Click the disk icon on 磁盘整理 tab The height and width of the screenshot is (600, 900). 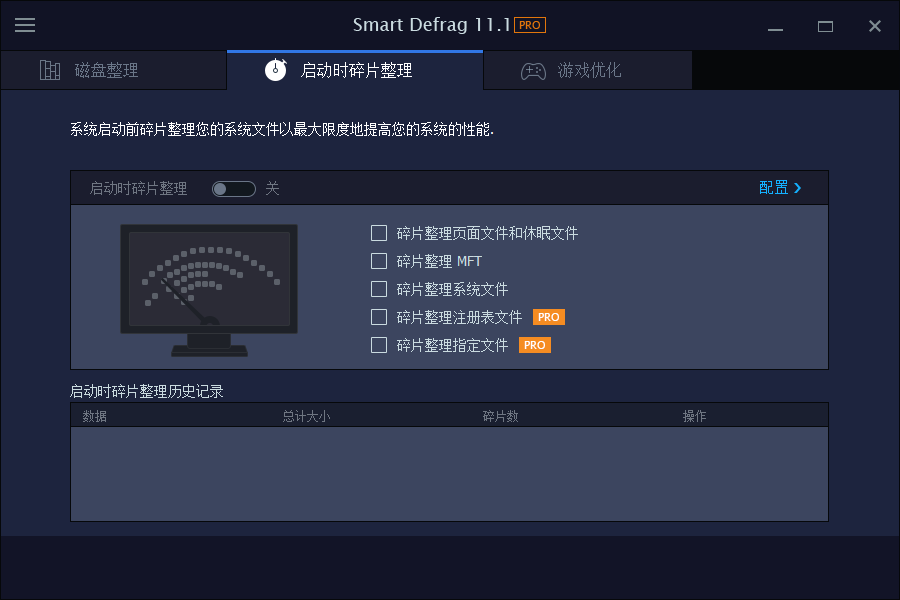pyautogui.click(x=50, y=70)
